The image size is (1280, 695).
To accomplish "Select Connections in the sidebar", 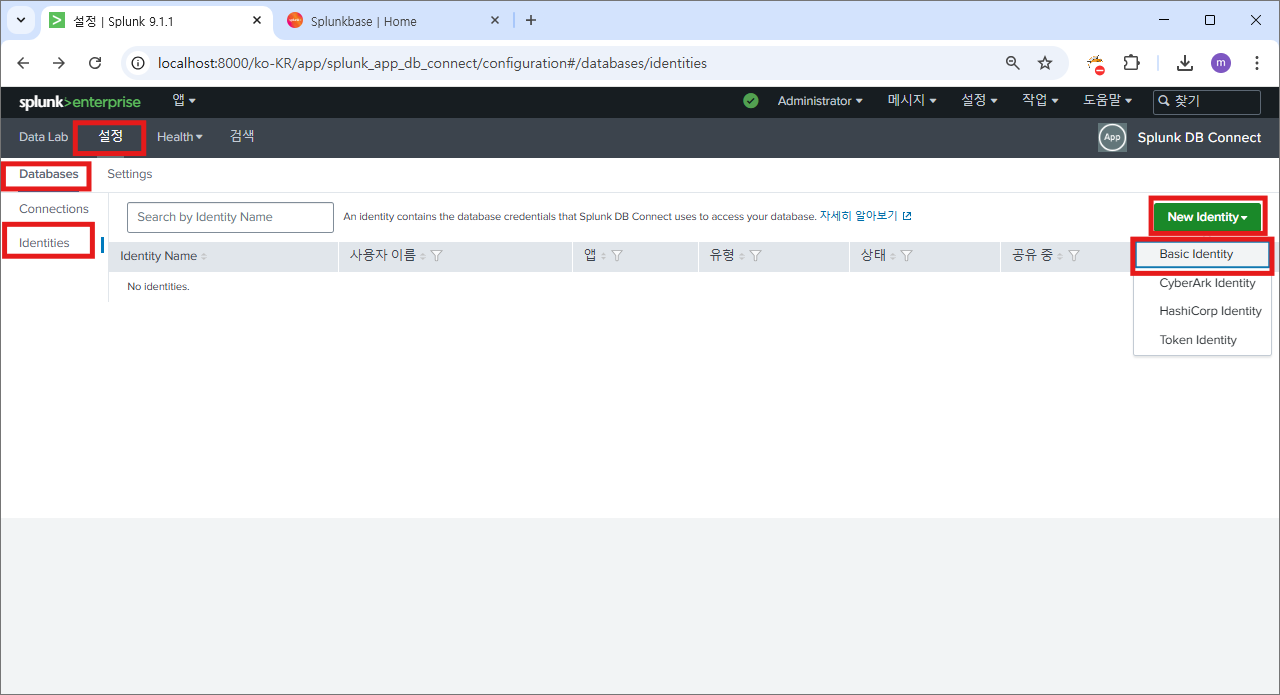I will [x=54, y=209].
